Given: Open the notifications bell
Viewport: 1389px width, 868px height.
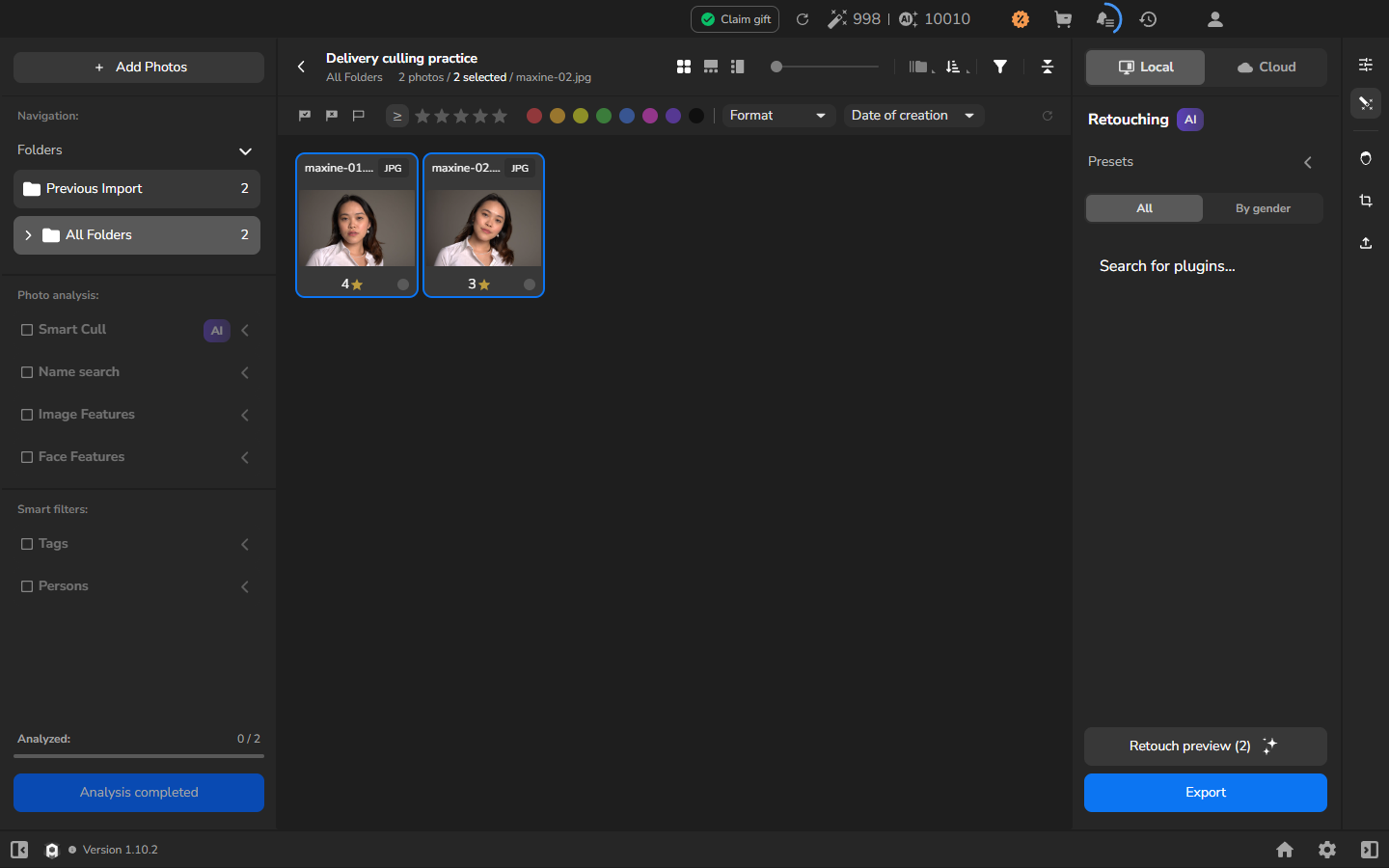Looking at the screenshot, I should (x=1105, y=19).
